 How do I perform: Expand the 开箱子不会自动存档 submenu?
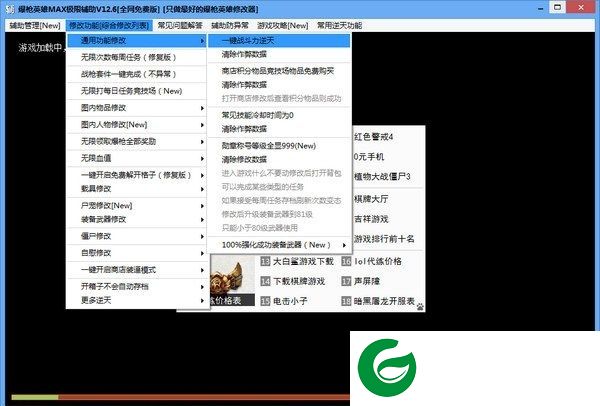[137, 287]
